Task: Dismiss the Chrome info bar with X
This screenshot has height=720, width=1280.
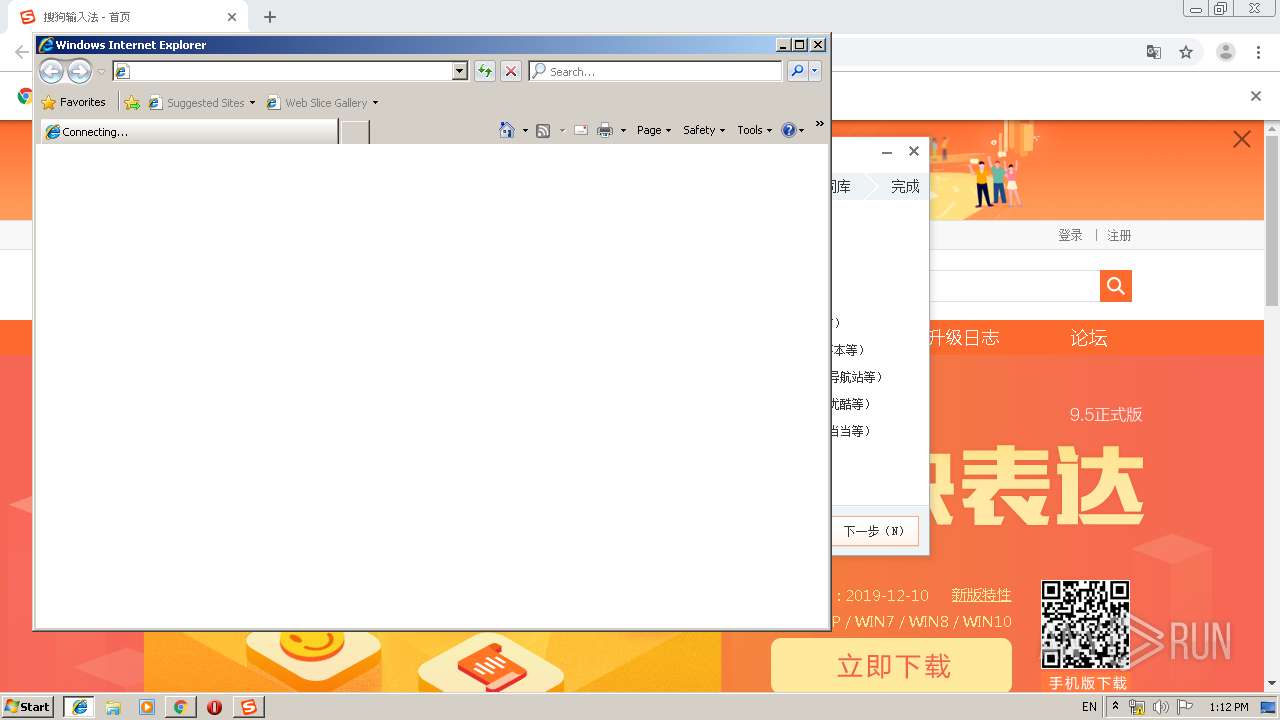Action: [x=1256, y=96]
